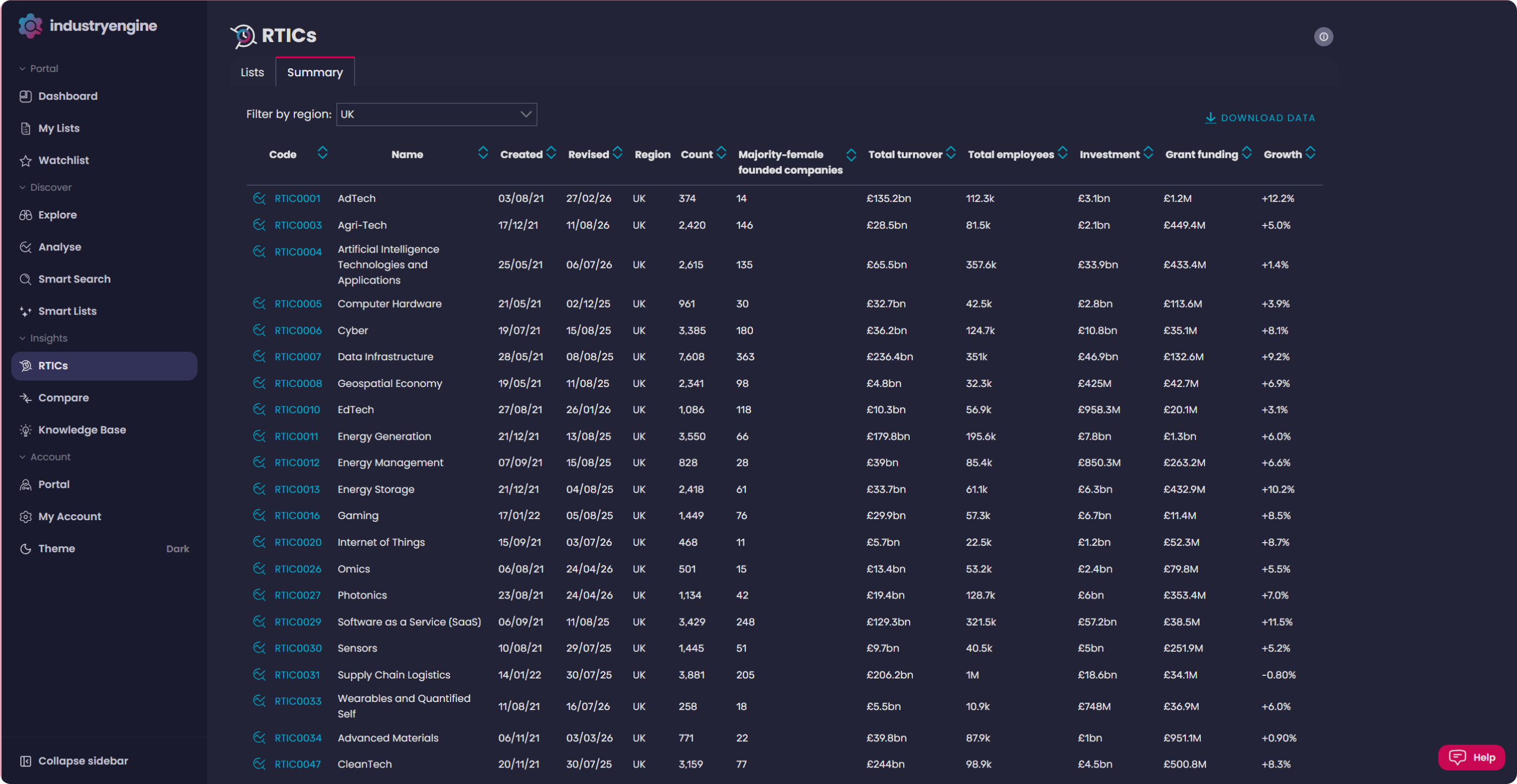Sort by Revised date
The width and height of the screenshot is (1517, 784).
click(617, 153)
